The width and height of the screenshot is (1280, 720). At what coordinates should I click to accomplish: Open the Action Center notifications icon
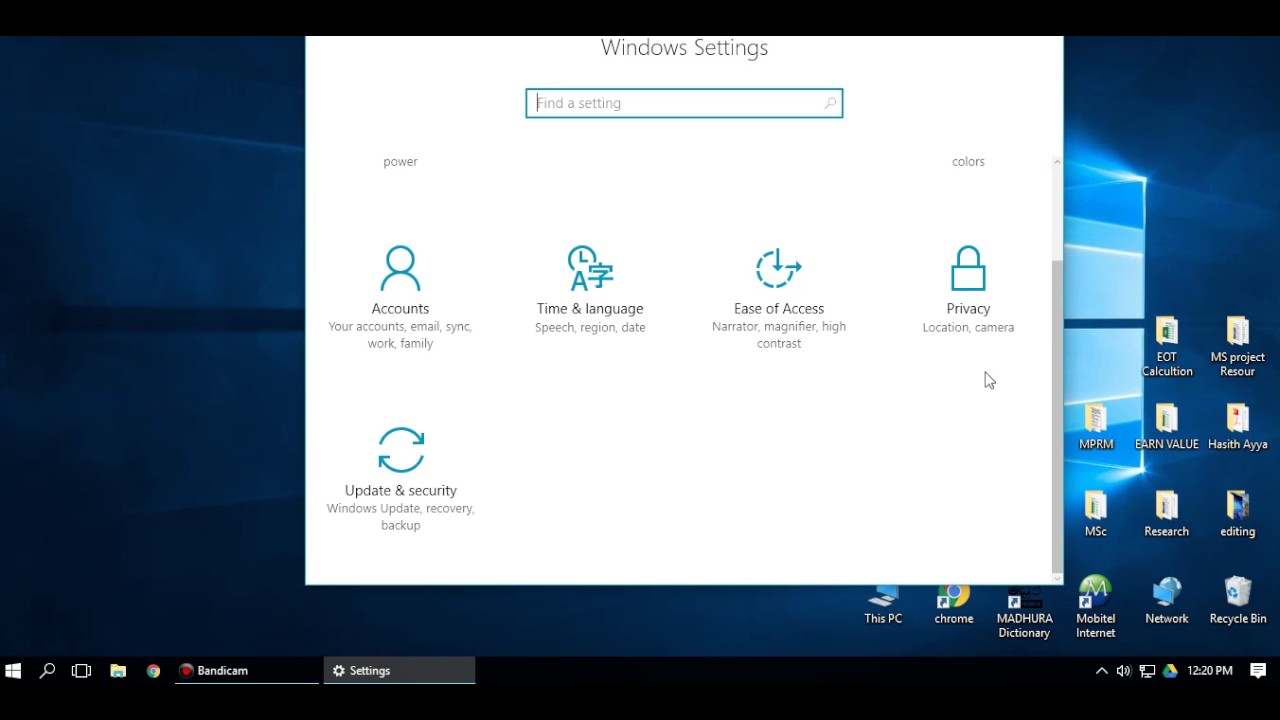tap(1258, 671)
